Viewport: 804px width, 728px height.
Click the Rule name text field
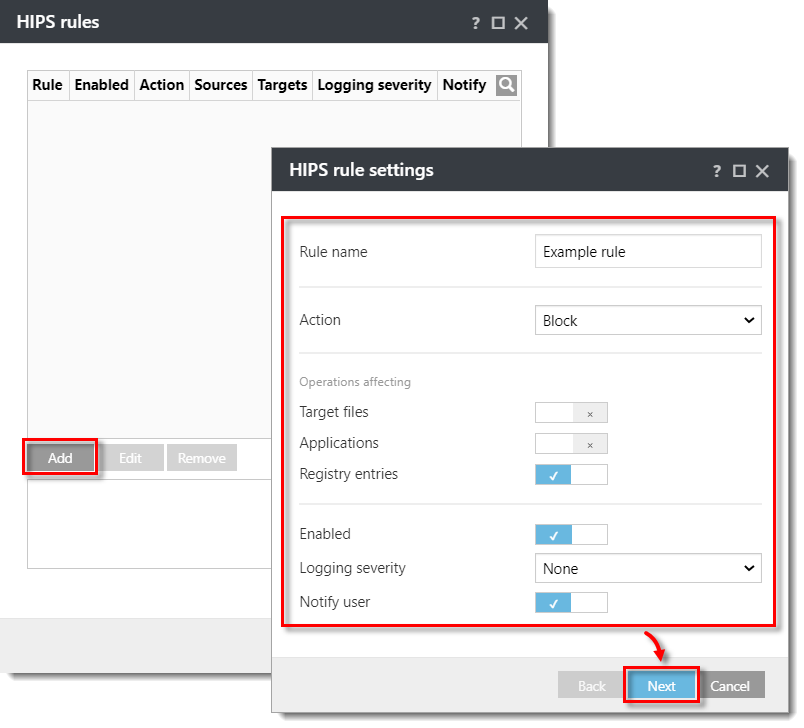[x=648, y=252]
